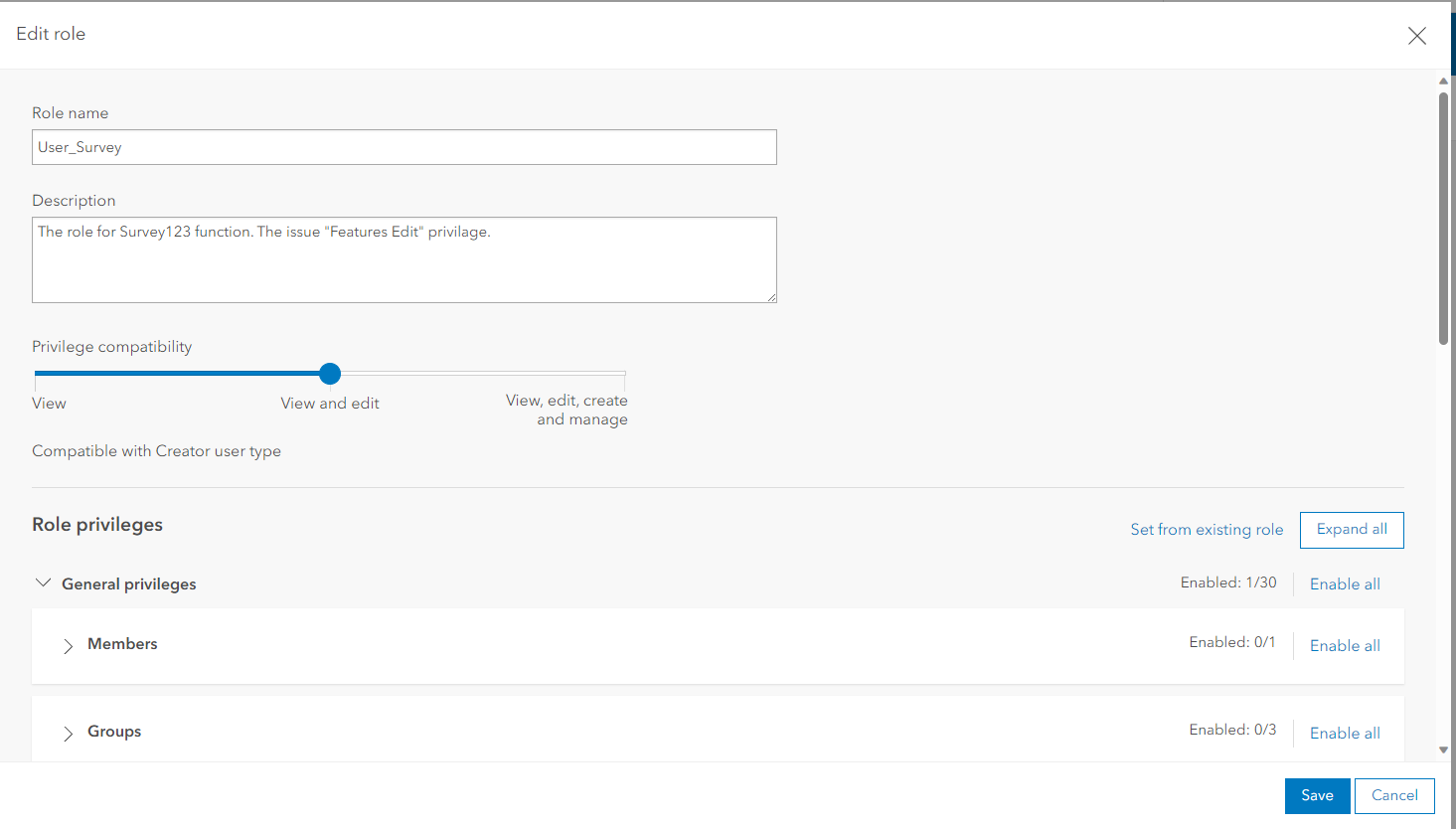The image size is (1456, 829).
Task: Select the View, edit, create and manage option
Action: click(x=624, y=374)
